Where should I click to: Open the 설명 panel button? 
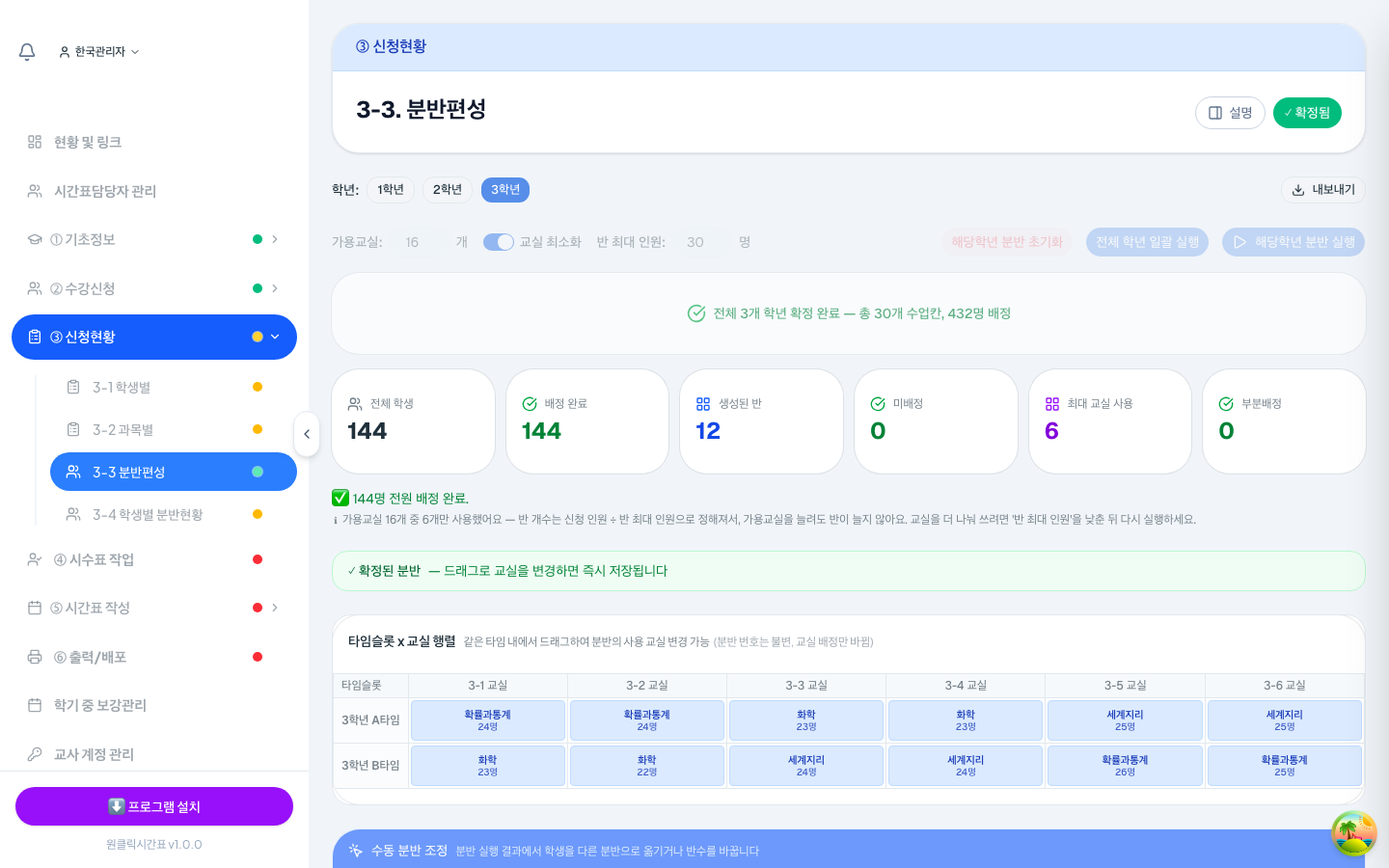tap(1230, 113)
